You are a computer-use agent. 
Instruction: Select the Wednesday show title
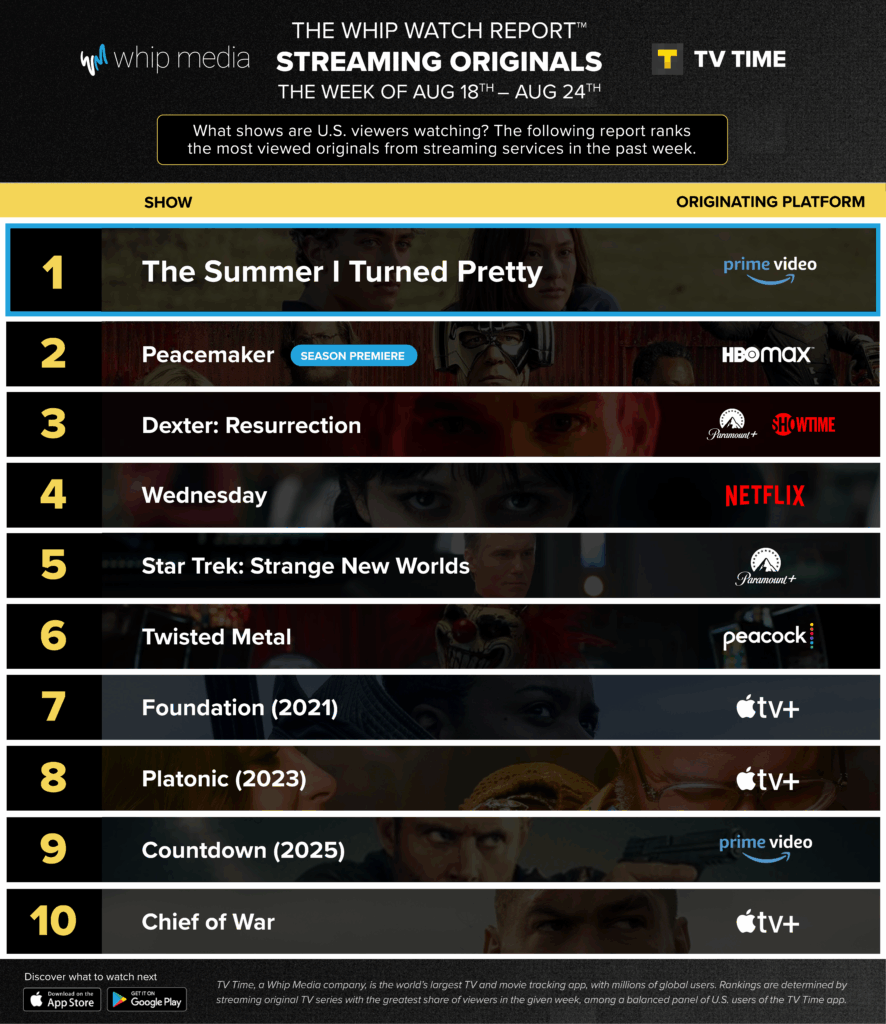pos(204,496)
